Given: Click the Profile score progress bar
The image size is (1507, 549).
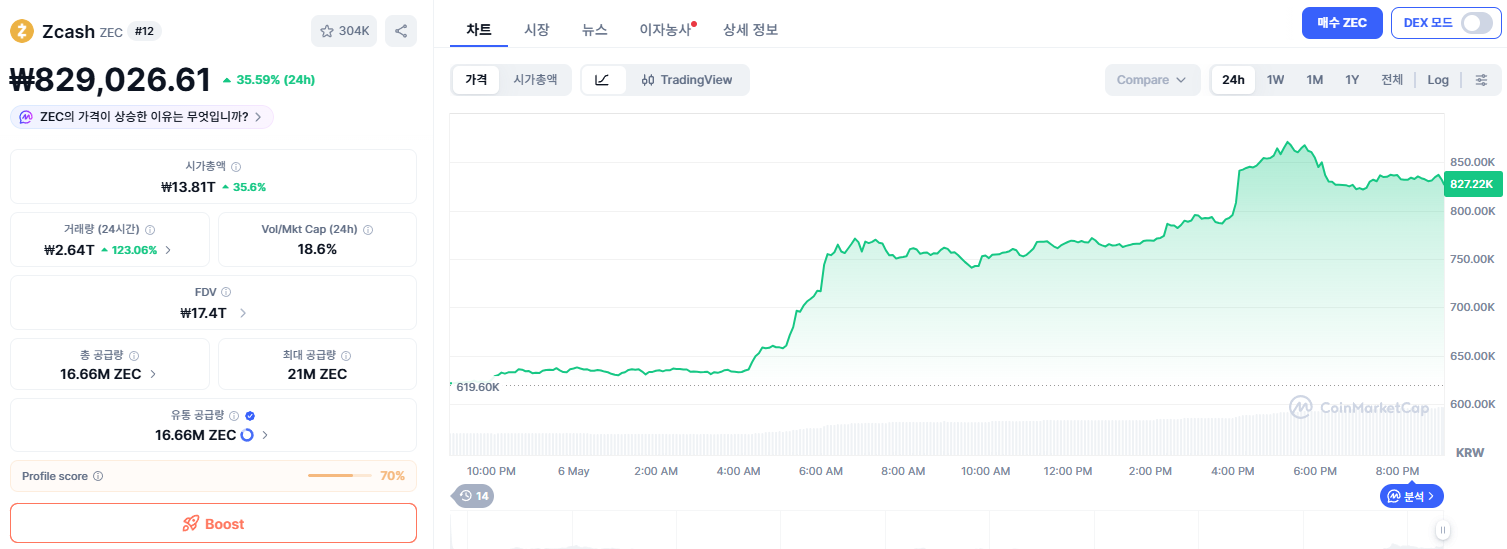Looking at the screenshot, I should [340, 476].
